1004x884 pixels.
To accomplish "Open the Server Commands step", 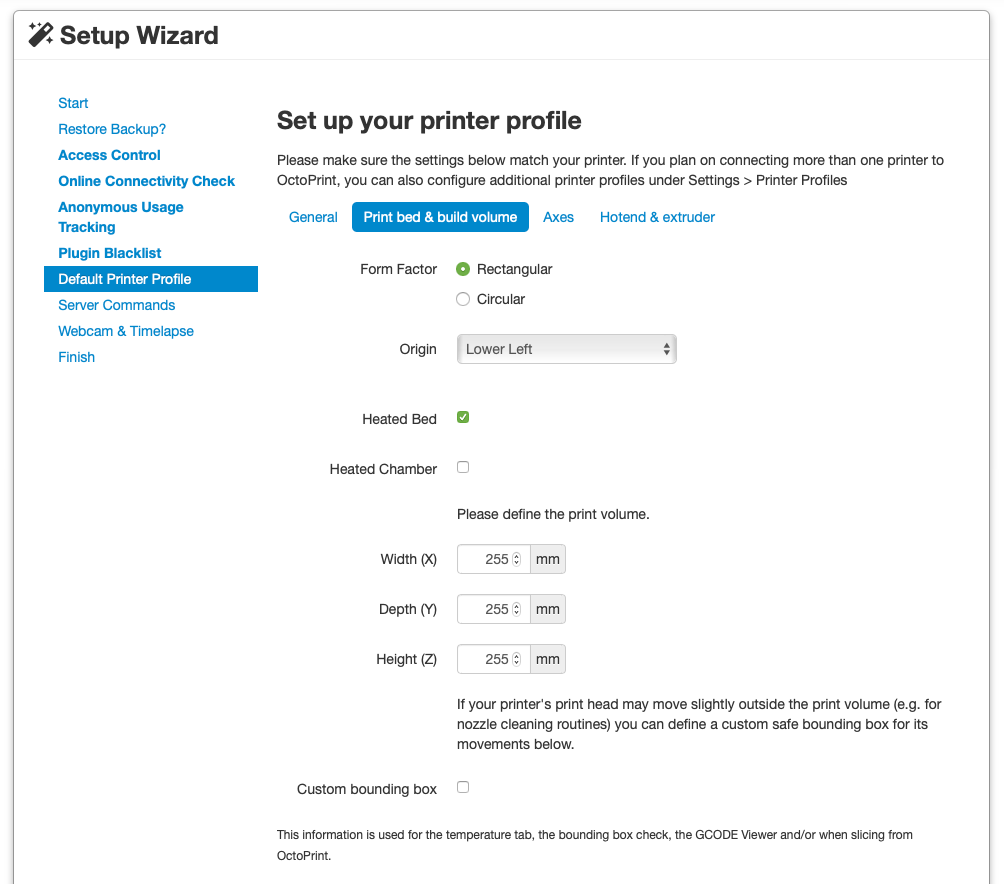I will 116,305.
